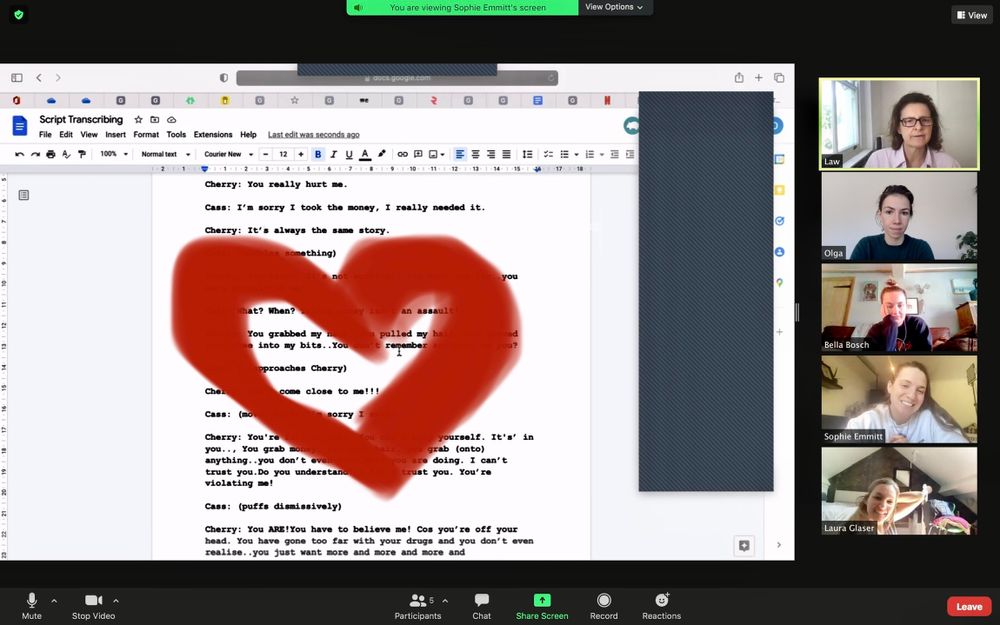Open the 100% zoom level dropdown
This screenshot has width=1000, height=625.
point(112,154)
